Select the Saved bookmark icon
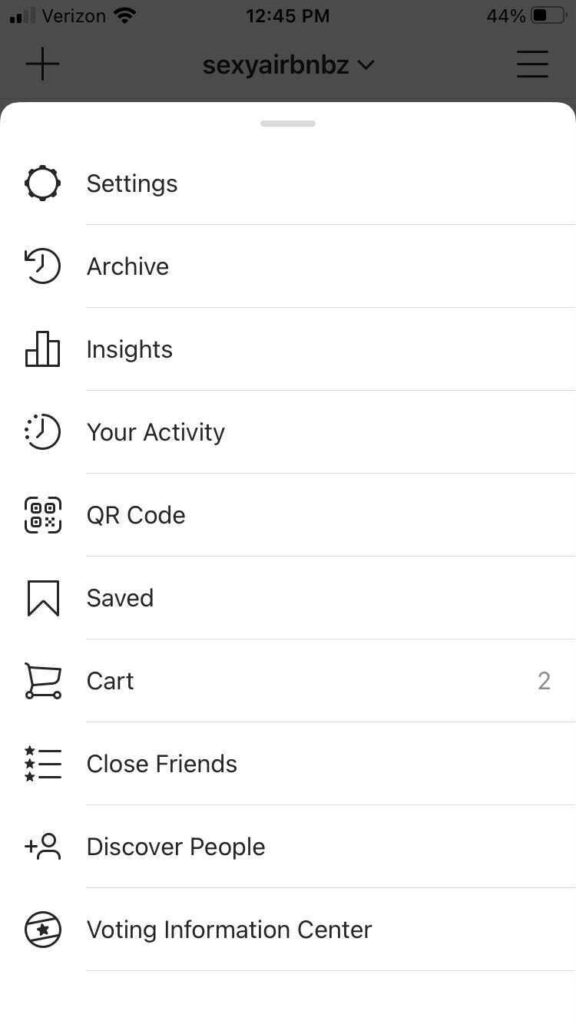The width and height of the screenshot is (576, 1024). tap(42, 597)
